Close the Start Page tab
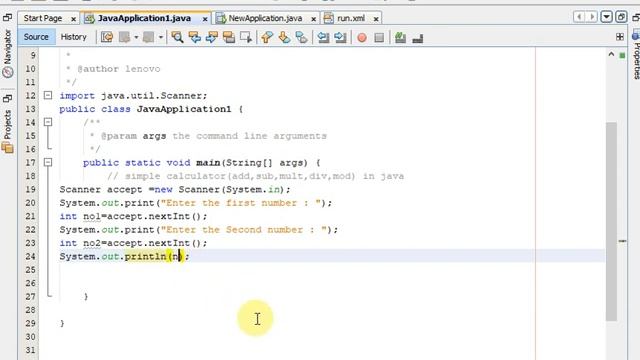This screenshot has height=360, width=640. point(73,19)
